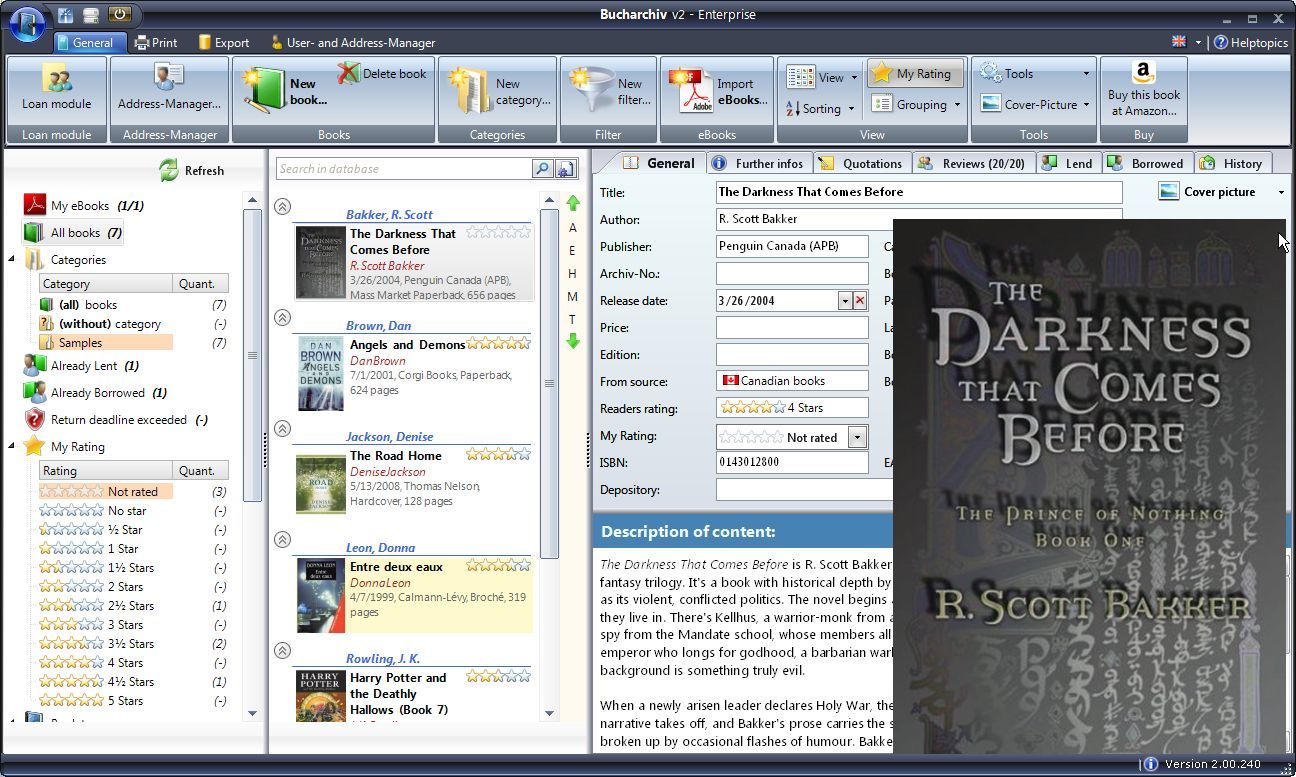This screenshot has width=1296, height=777.
Task: Select the Entre deux eaux book entry
Action: pos(414,595)
